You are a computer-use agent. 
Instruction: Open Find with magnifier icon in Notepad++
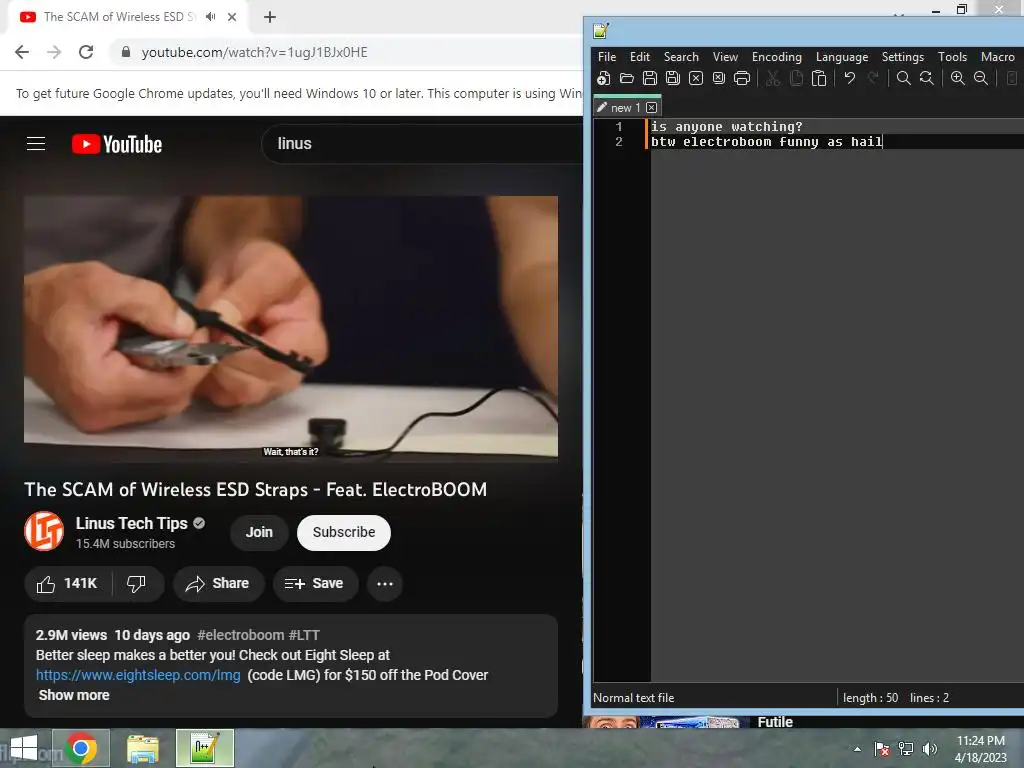(x=904, y=78)
